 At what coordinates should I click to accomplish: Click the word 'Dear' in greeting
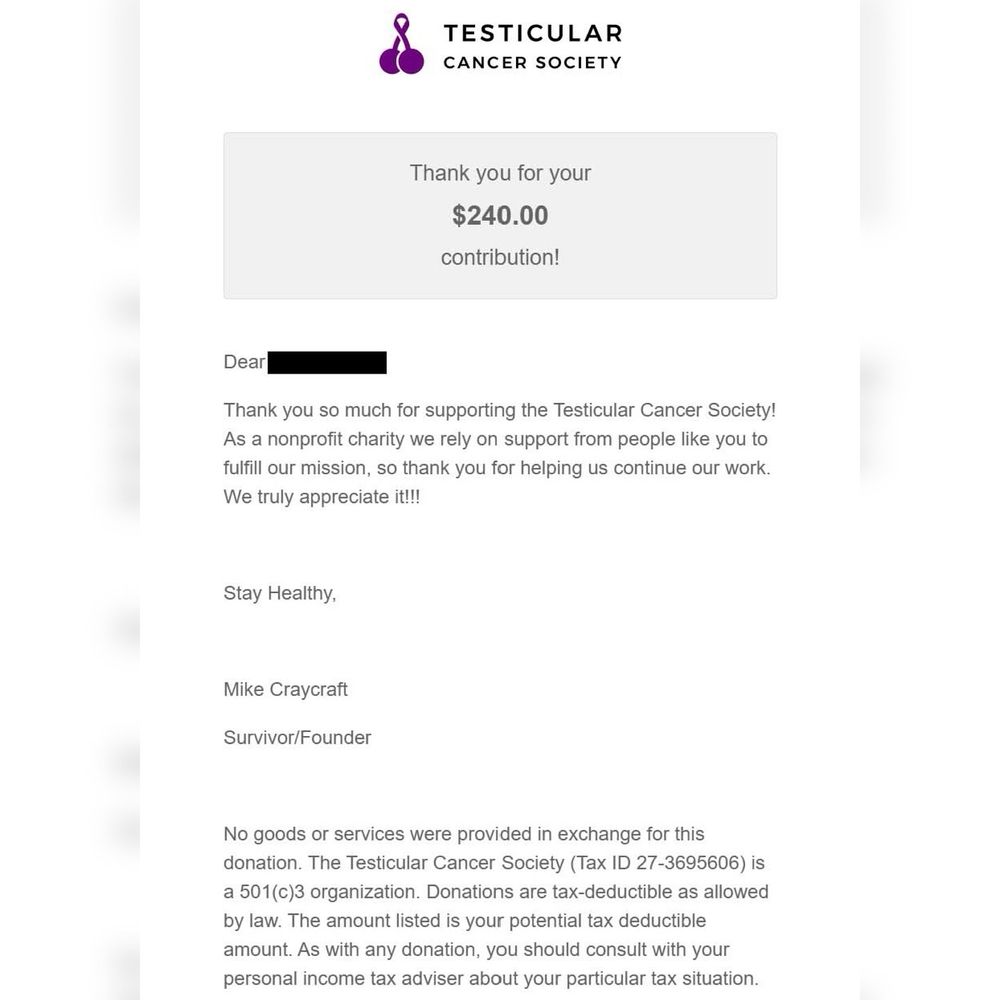click(x=244, y=362)
